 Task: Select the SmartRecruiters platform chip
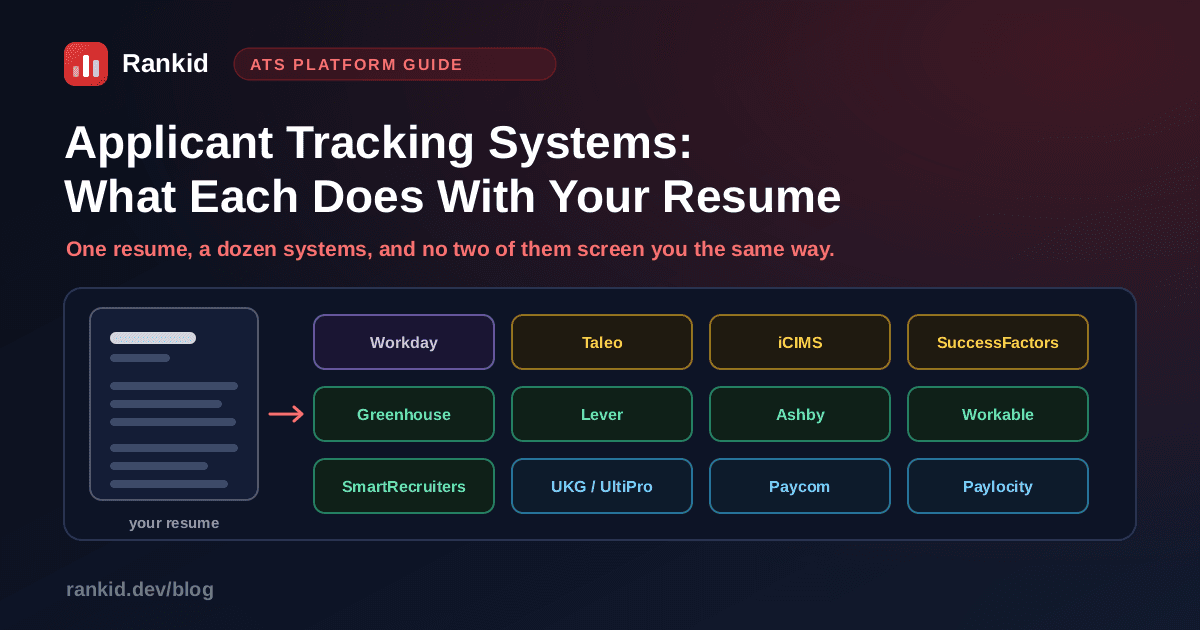click(404, 486)
